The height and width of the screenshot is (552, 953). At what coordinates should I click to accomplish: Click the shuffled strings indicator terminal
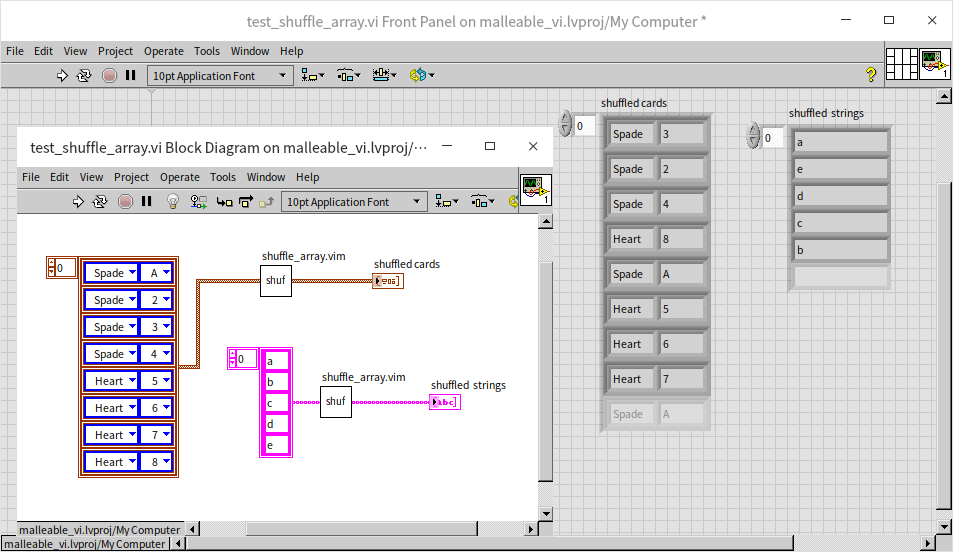click(x=444, y=402)
